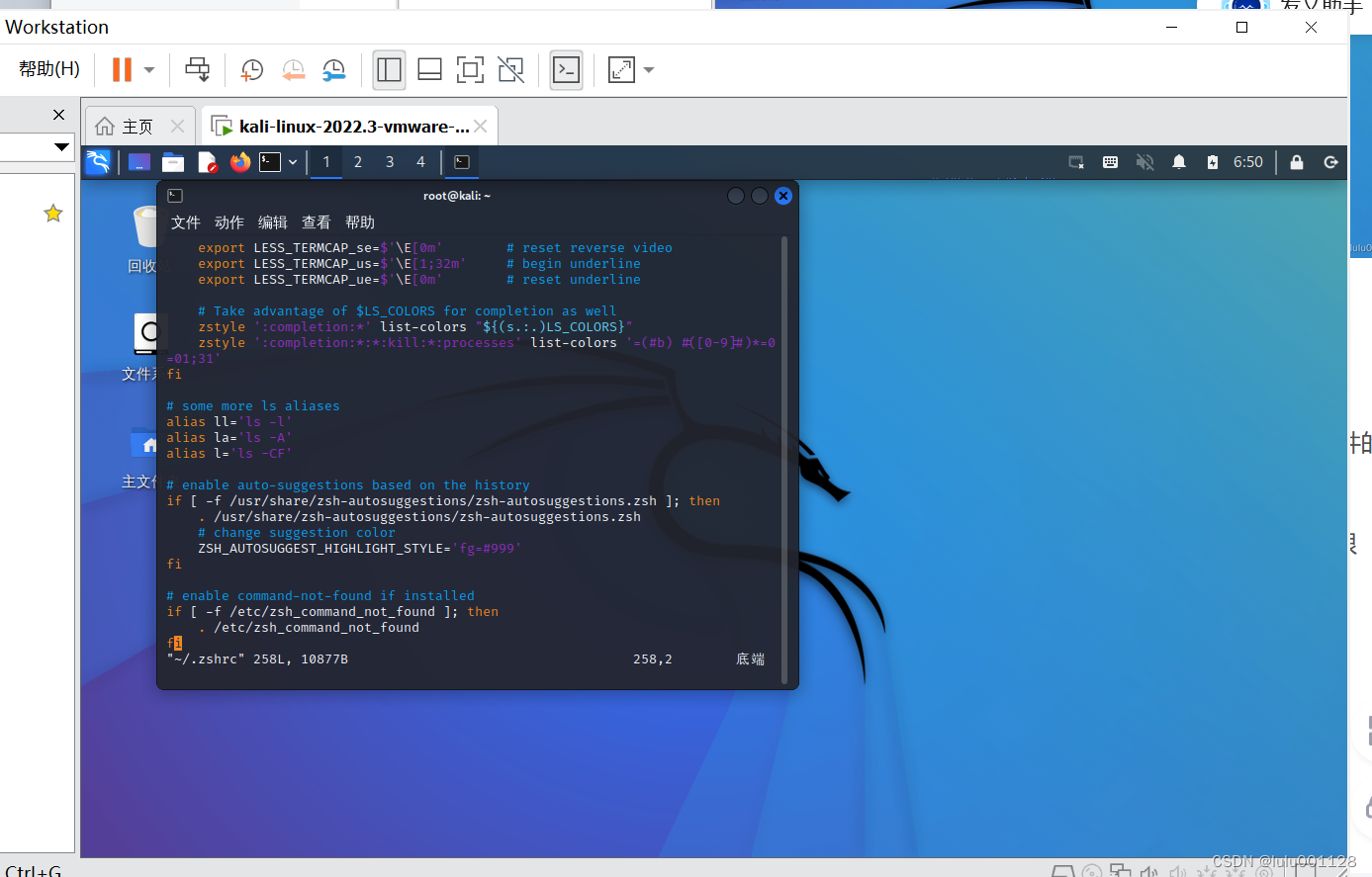Send Ctrl+Alt+Del to the virtual machine
This screenshot has height=877, width=1372.
198,69
